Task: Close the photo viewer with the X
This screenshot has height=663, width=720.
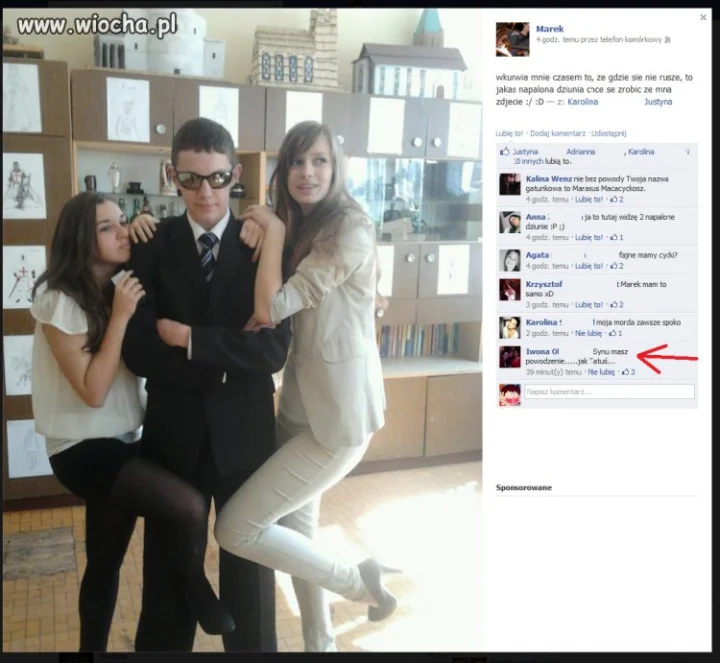Action: pyautogui.click(x=703, y=17)
